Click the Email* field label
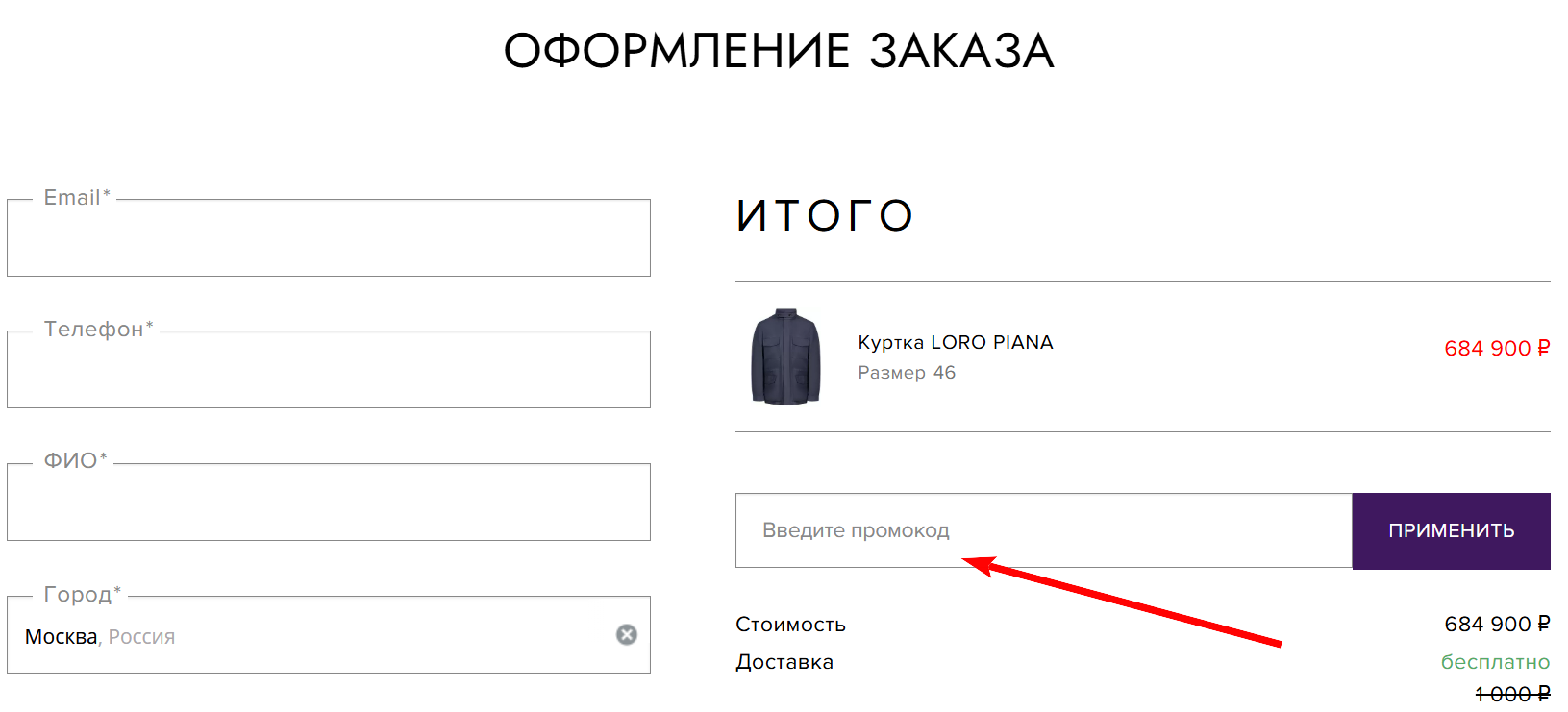 [77, 198]
